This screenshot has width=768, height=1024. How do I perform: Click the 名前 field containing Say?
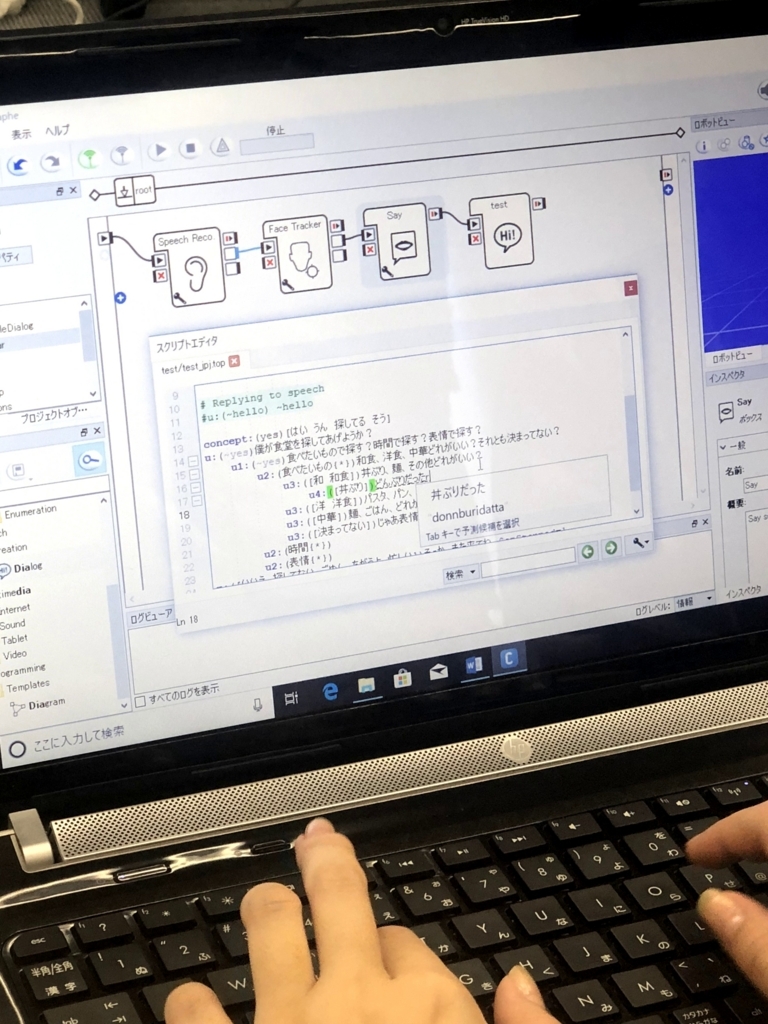[x=755, y=485]
